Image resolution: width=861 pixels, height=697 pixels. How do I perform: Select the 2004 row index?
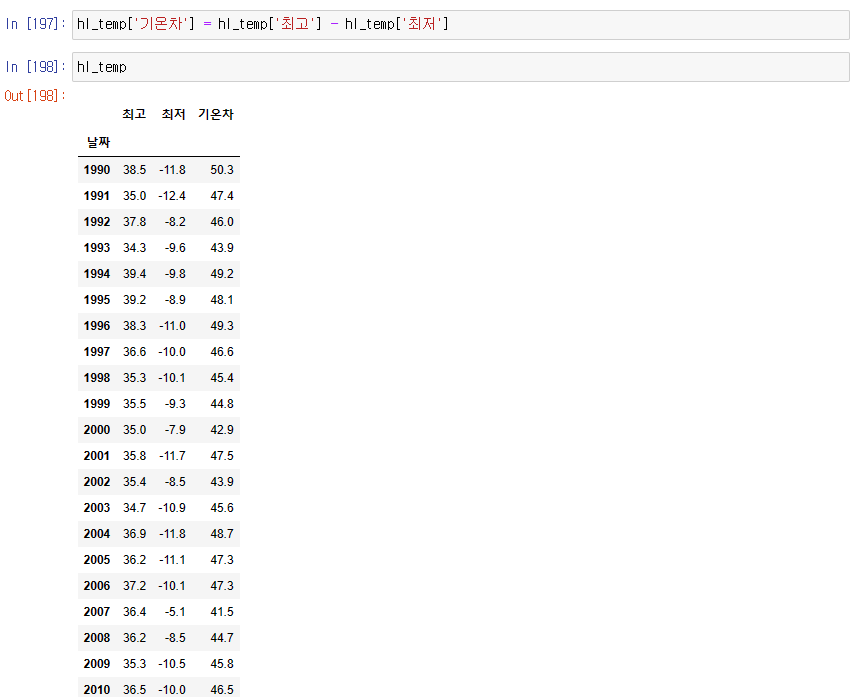click(97, 534)
